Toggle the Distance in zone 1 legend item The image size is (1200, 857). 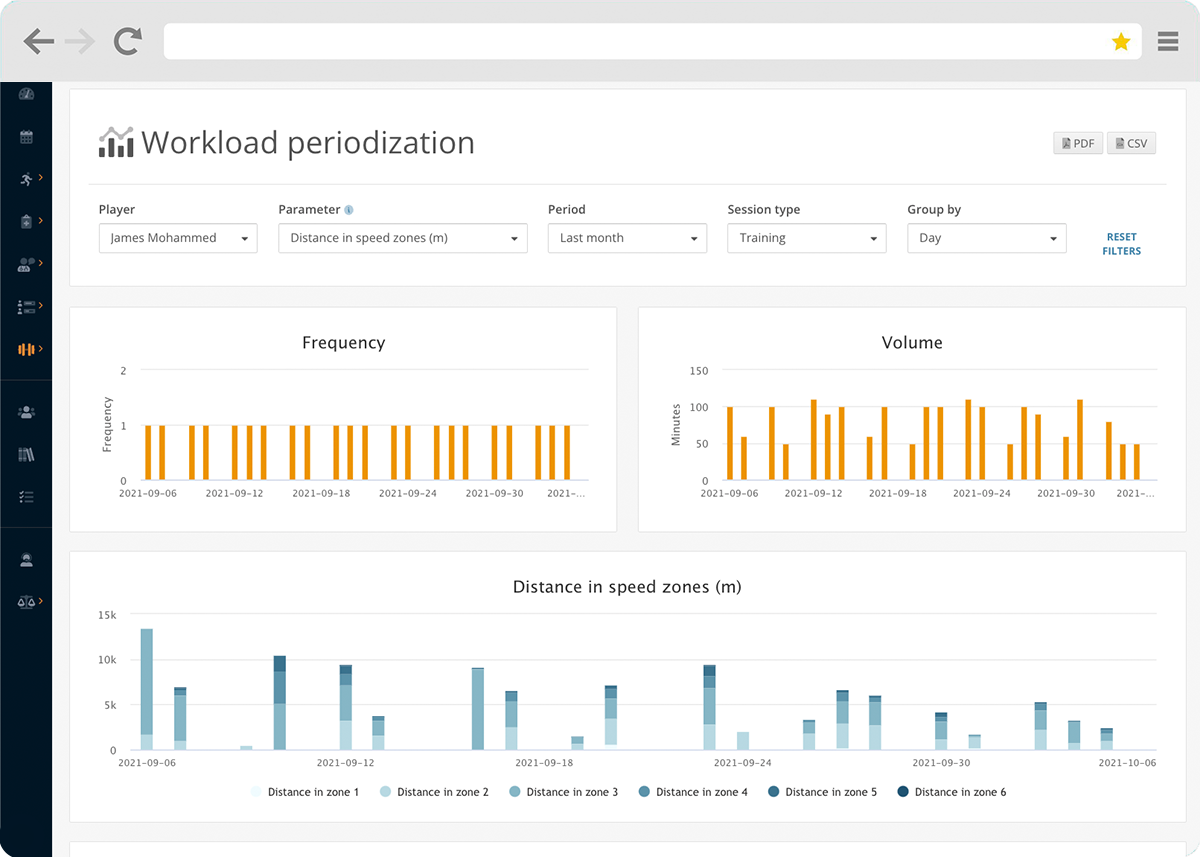(x=305, y=791)
